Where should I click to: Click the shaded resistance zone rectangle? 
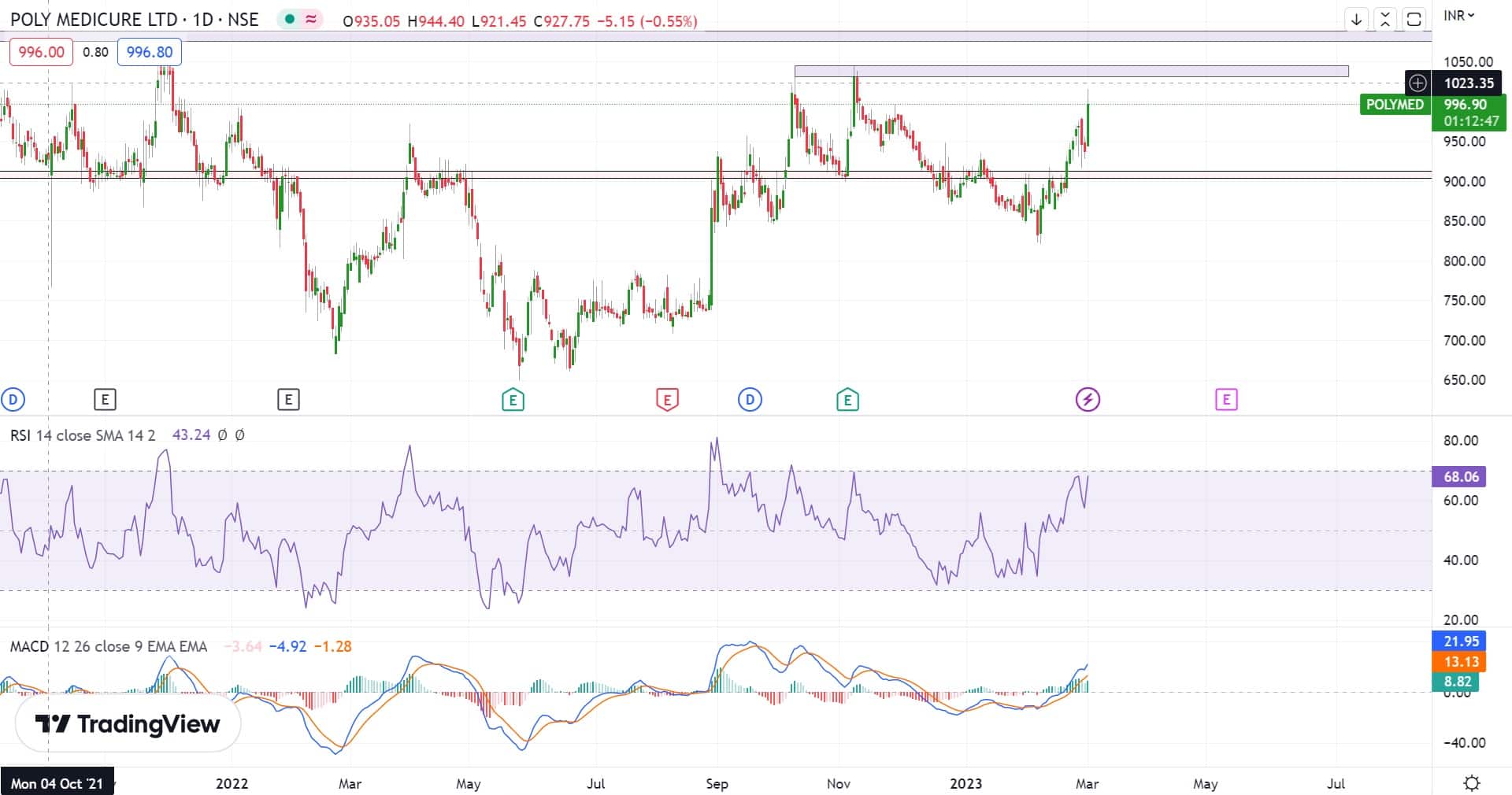click(x=1071, y=71)
